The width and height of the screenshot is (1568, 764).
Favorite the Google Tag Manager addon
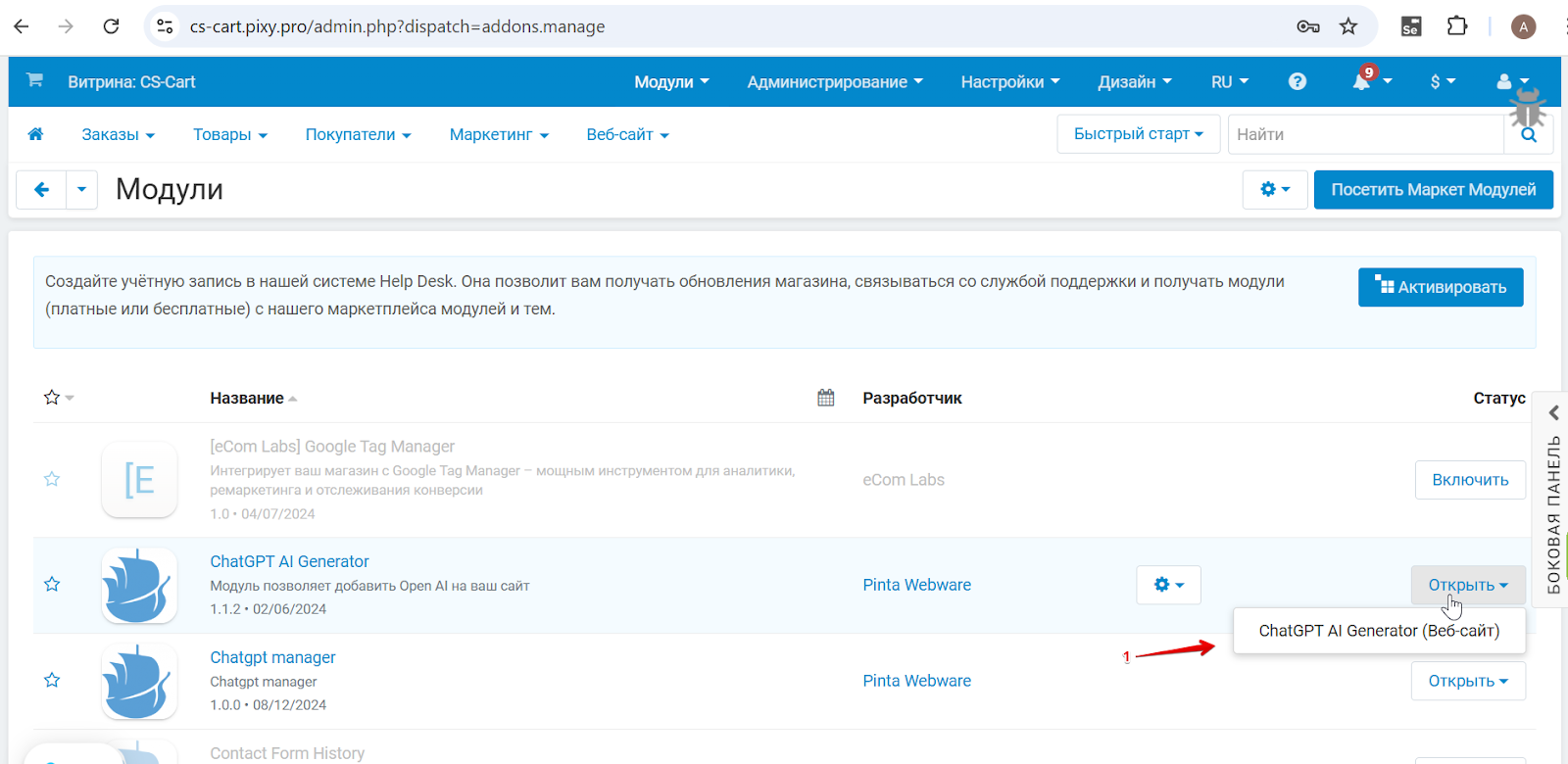(x=52, y=479)
